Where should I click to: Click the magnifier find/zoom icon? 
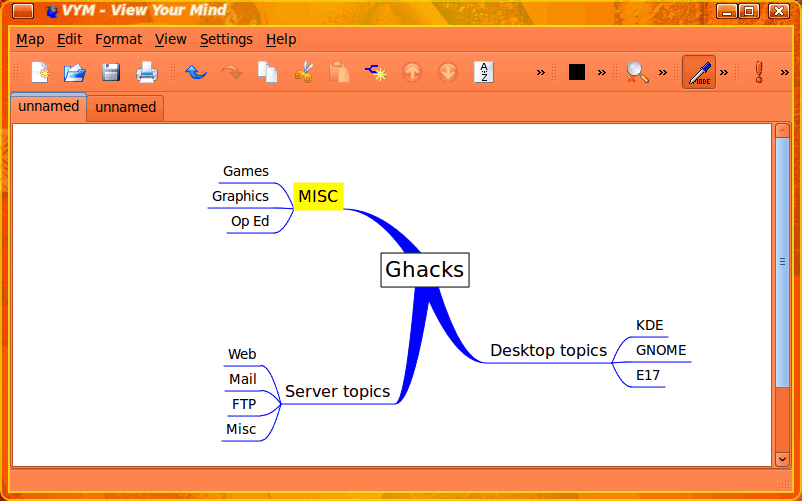coord(637,72)
